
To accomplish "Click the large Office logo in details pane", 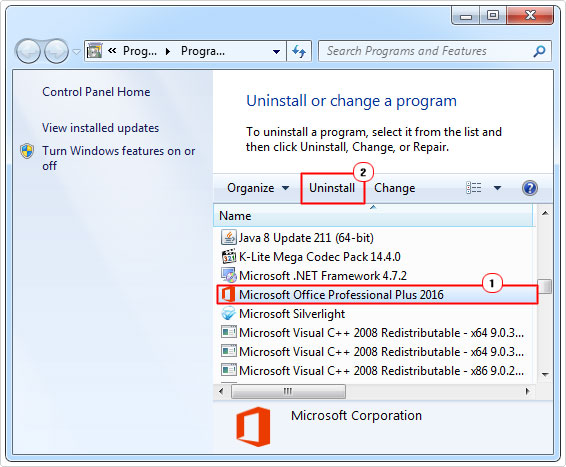I will click(253, 426).
